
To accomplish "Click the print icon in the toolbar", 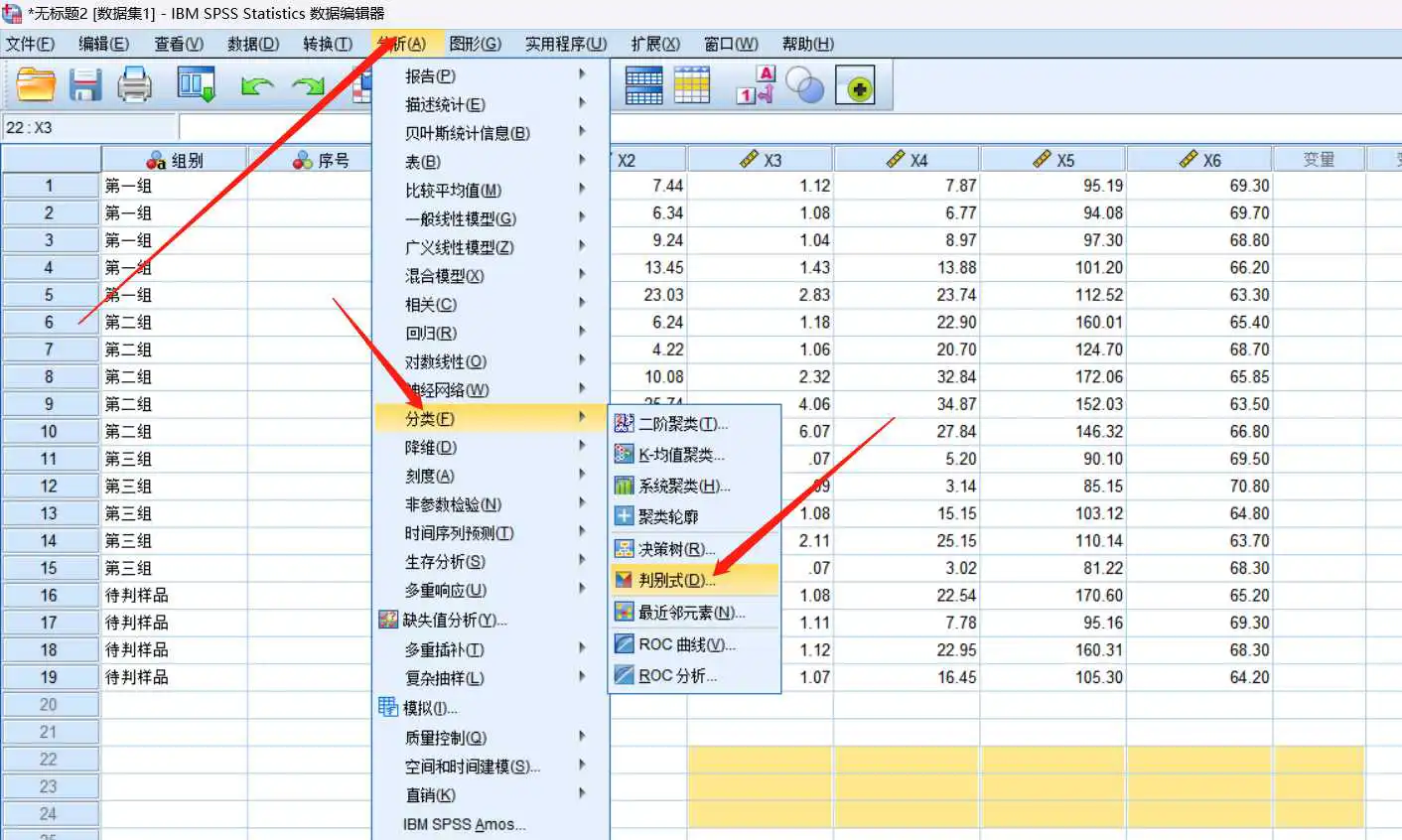I will [x=134, y=85].
